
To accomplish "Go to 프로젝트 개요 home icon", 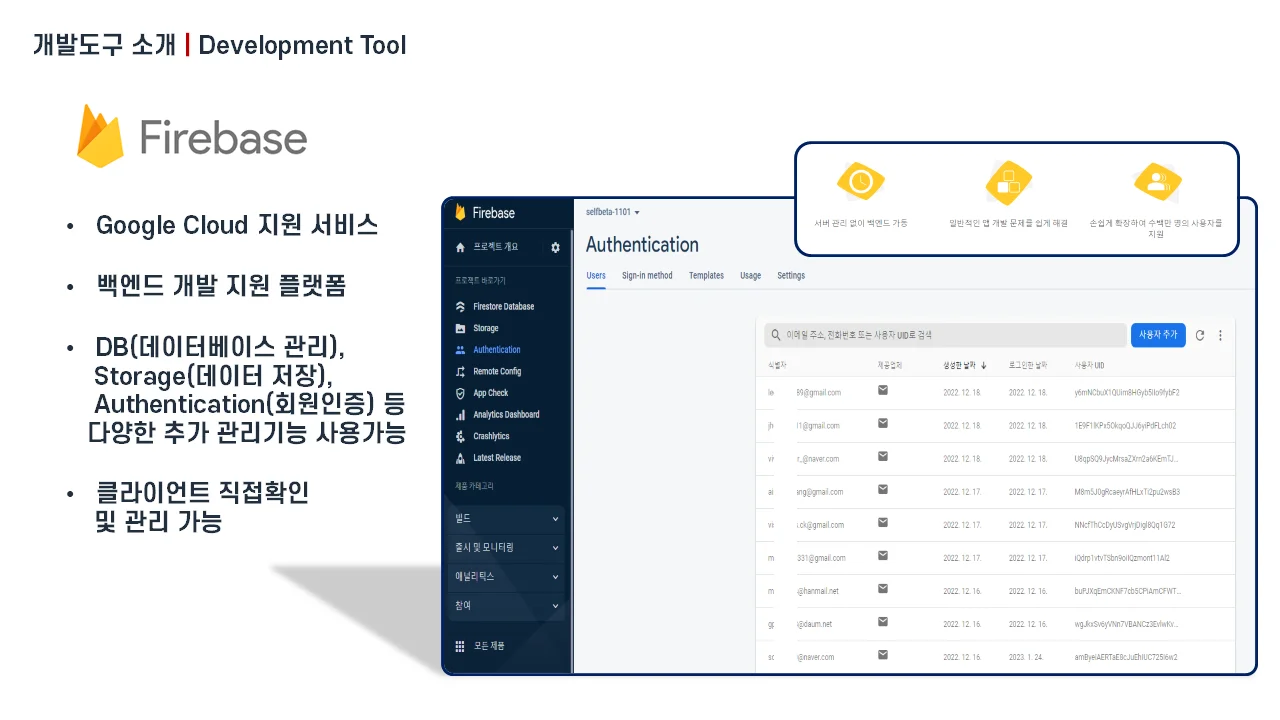I will [460, 247].
